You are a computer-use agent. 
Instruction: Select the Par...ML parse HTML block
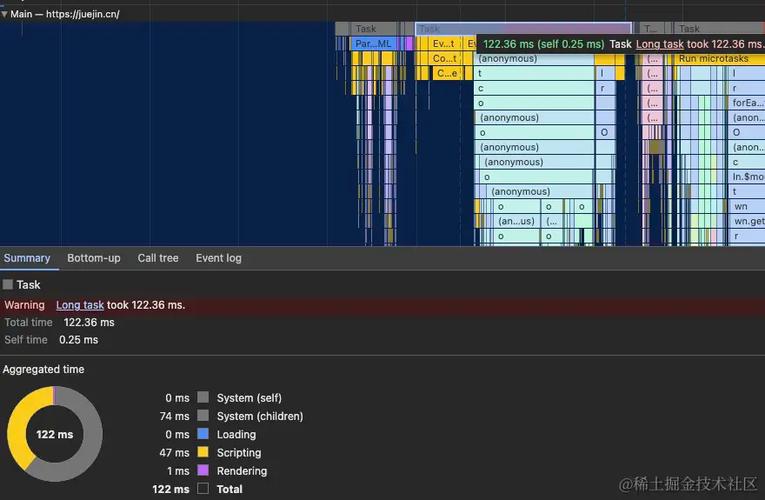pyautogui.click(x=373, y=43)
